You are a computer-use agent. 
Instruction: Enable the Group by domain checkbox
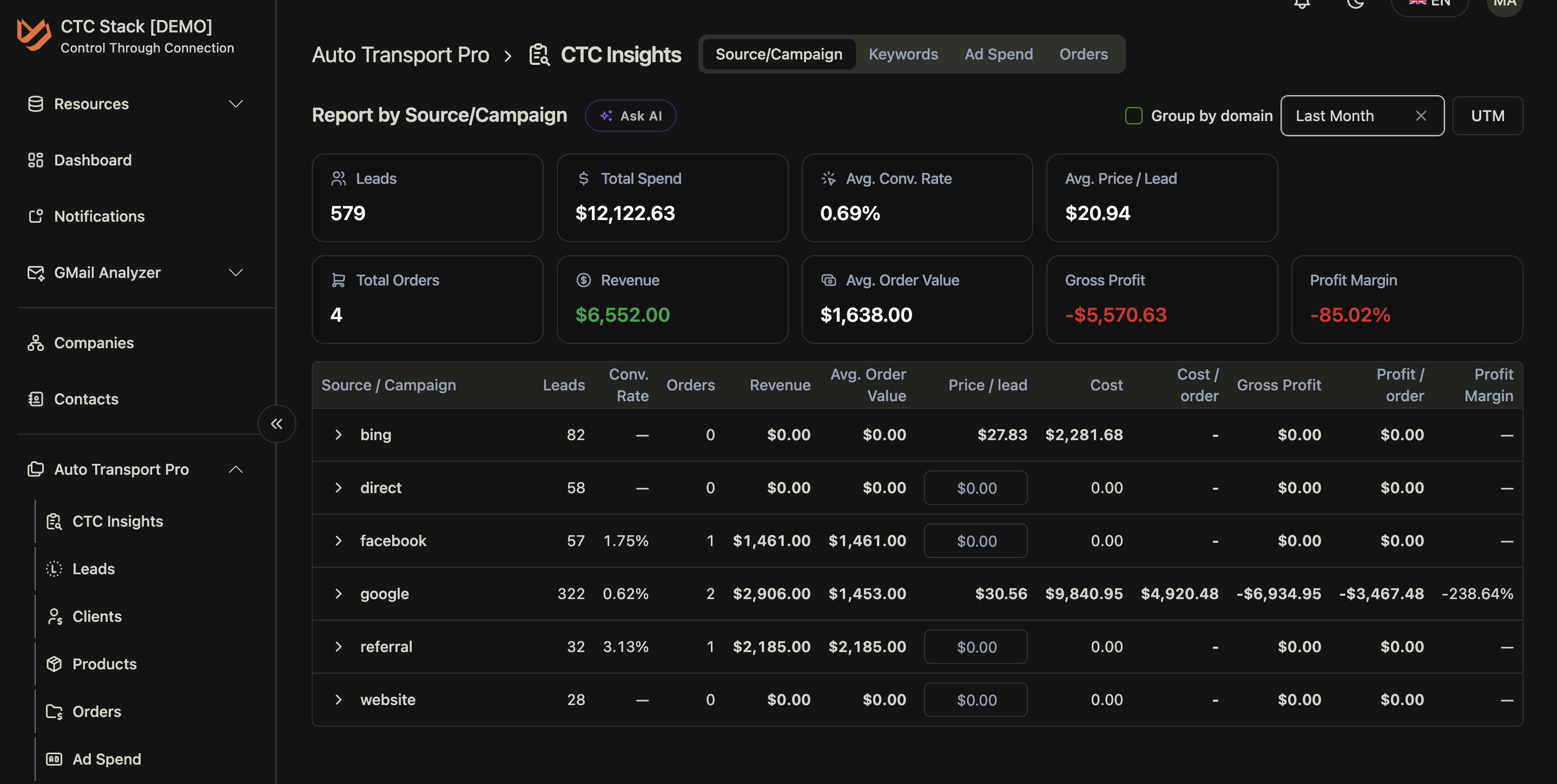click(1133, 115)
